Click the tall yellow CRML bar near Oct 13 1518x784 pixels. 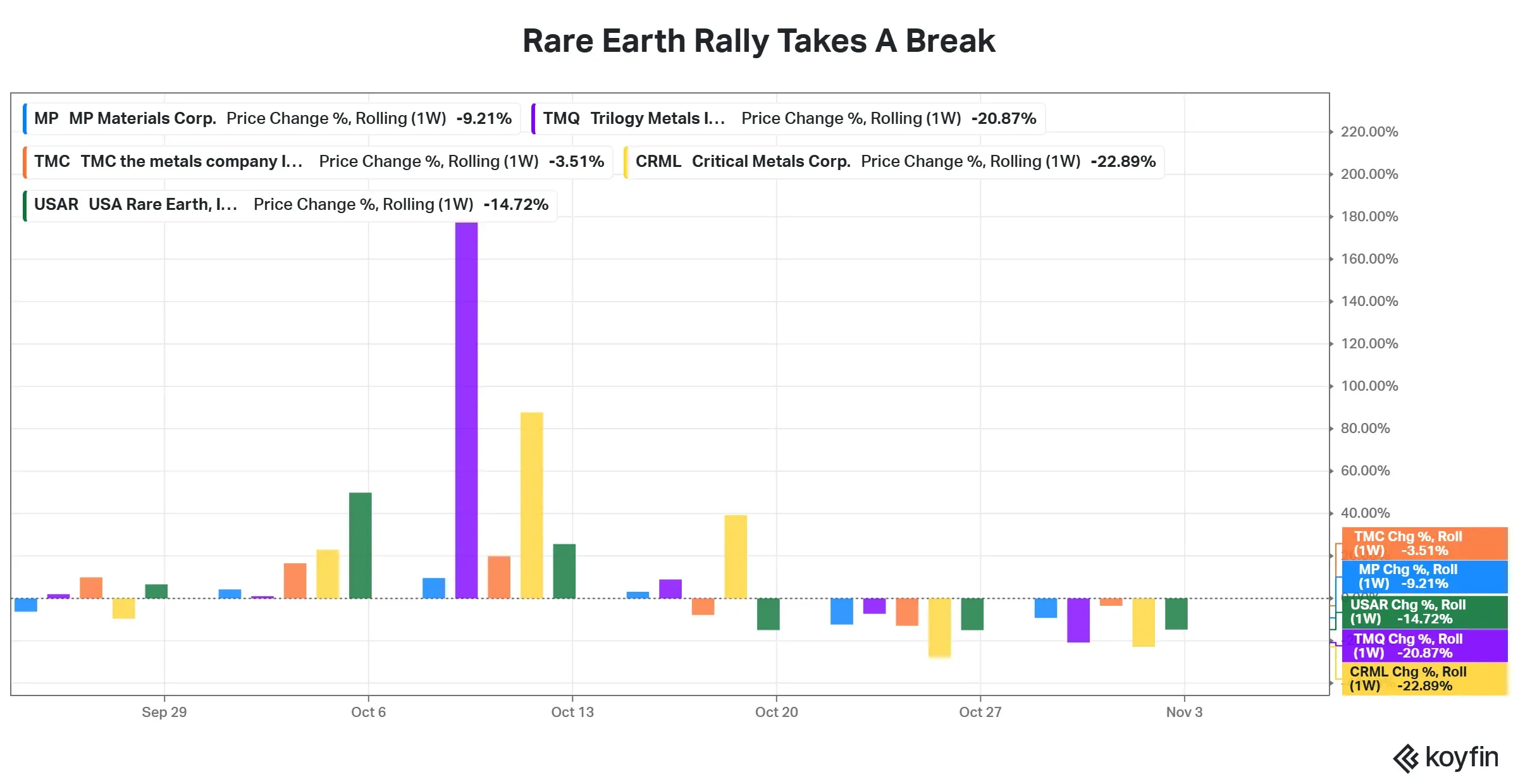pos(531,506)
